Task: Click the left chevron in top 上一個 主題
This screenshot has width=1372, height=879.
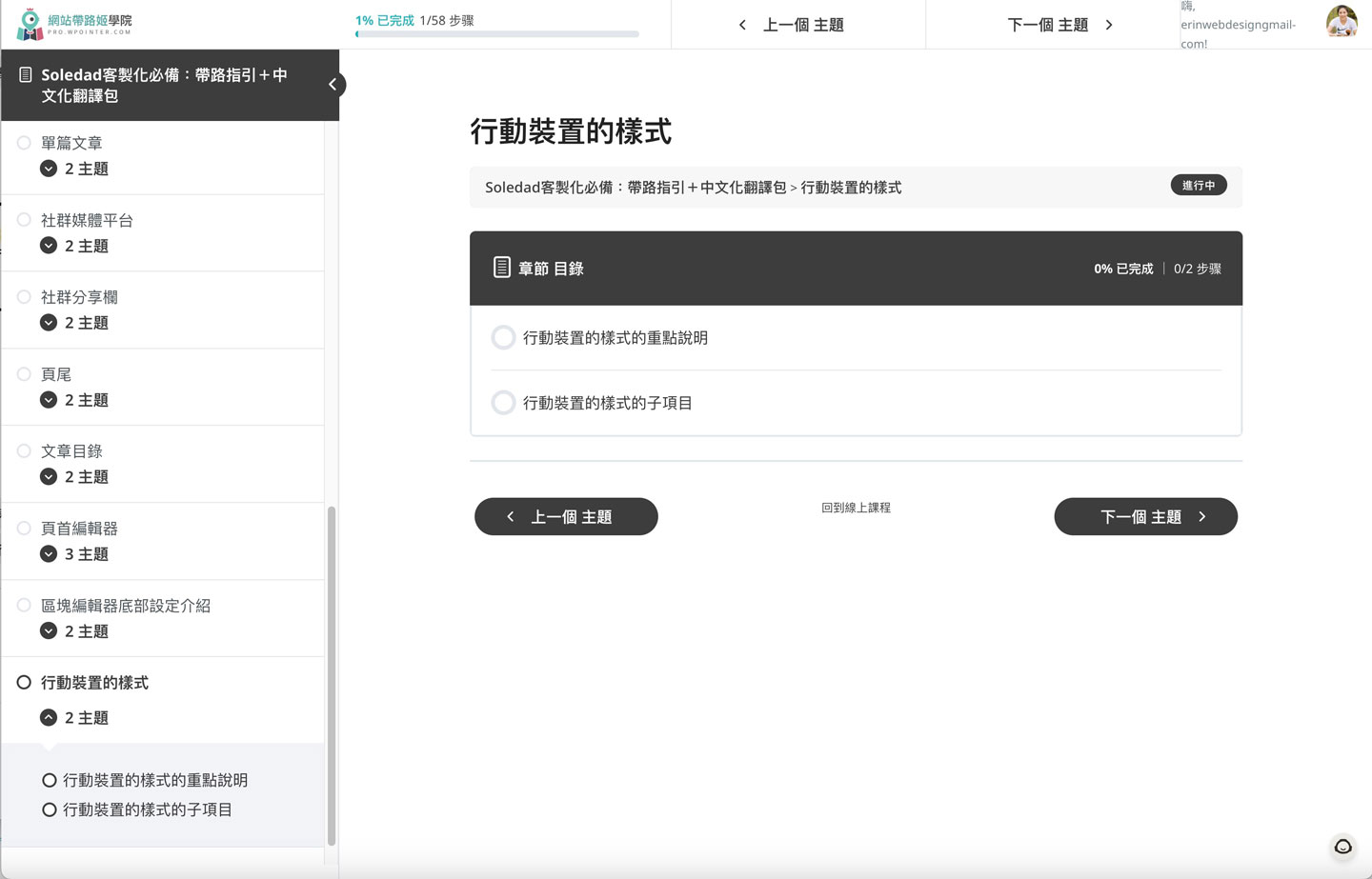Action: point(742,25)
